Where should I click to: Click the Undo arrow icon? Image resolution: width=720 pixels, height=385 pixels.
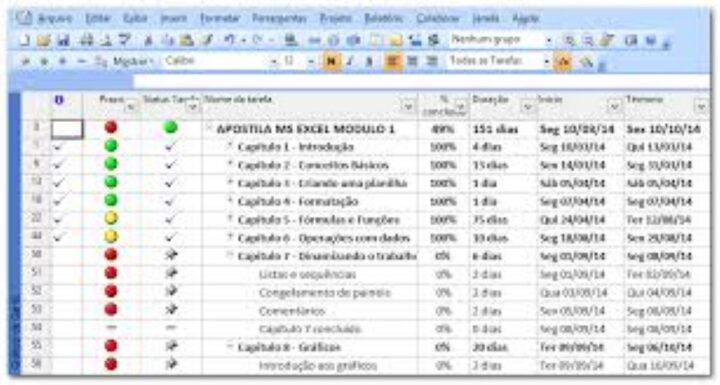(230, 40)
